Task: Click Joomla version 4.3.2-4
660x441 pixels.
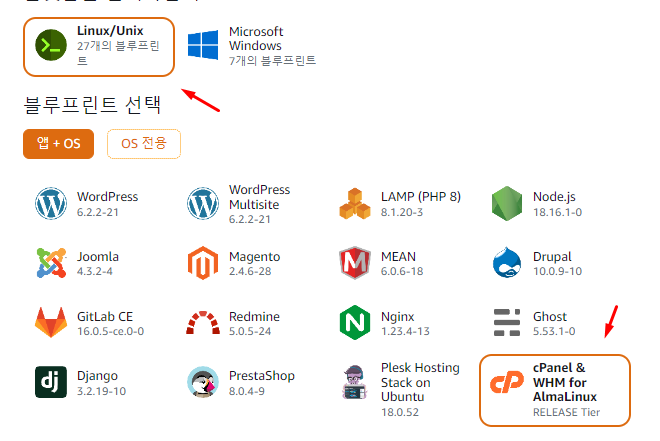Action: pos(95,271)
